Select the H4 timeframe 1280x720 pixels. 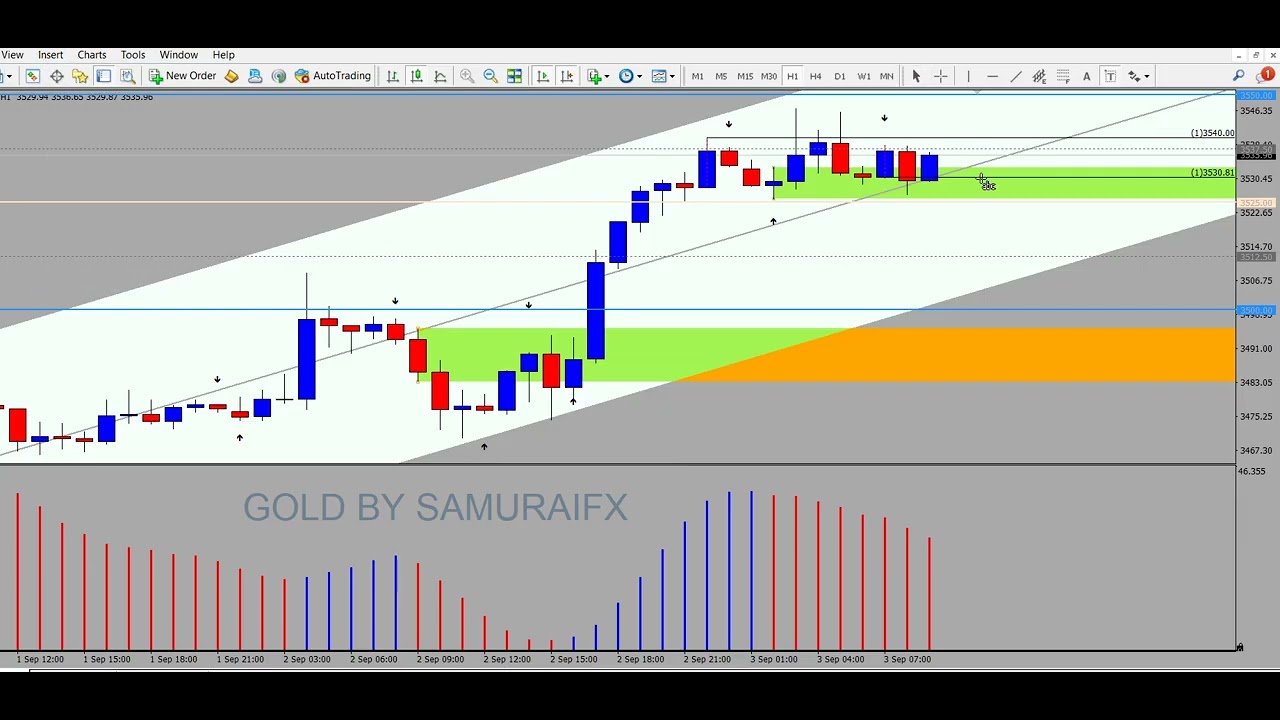pyautogui.click(x=816, y=76)
